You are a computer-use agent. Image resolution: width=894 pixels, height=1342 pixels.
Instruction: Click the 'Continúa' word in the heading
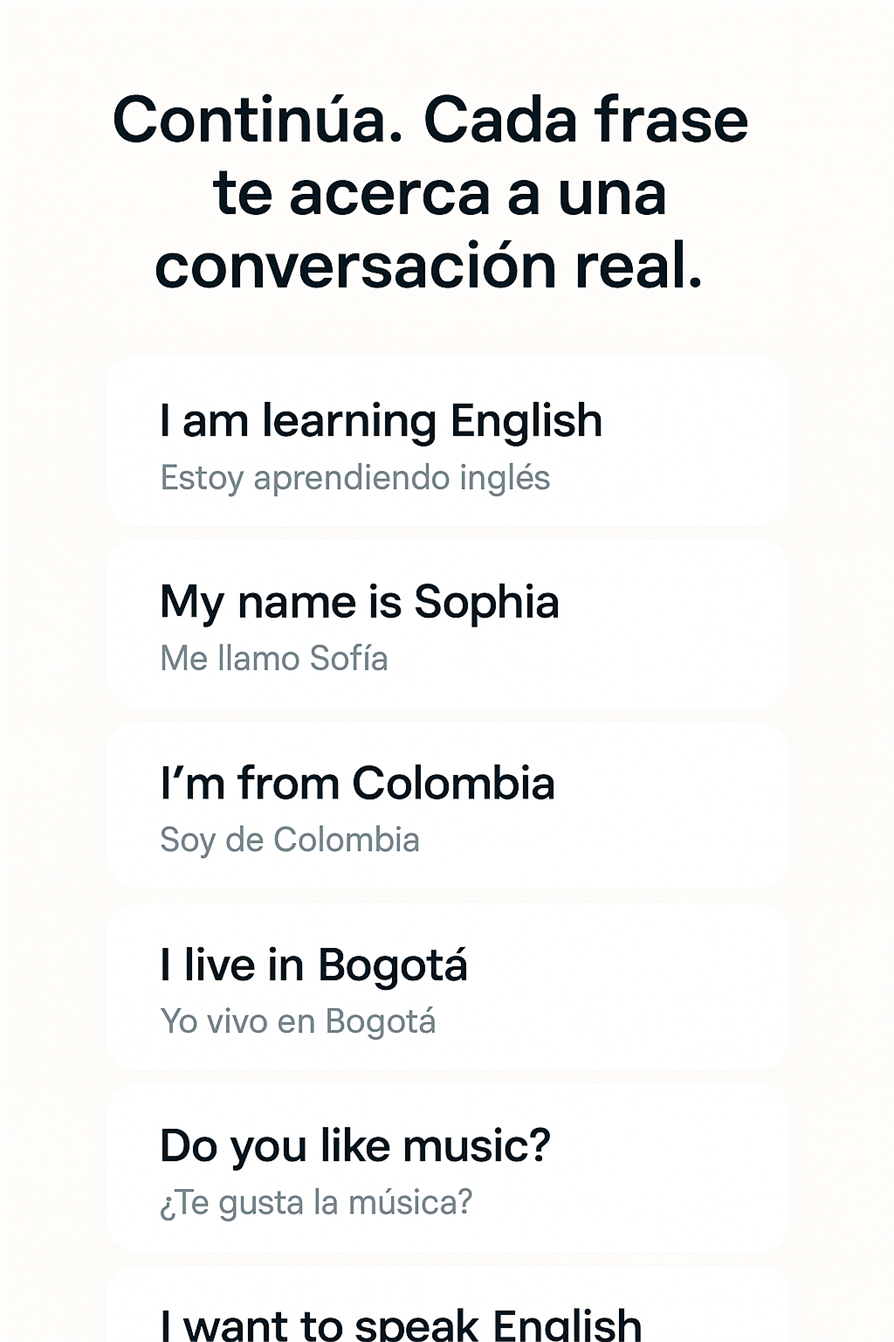pyautogui.click(x=259, y=121)
